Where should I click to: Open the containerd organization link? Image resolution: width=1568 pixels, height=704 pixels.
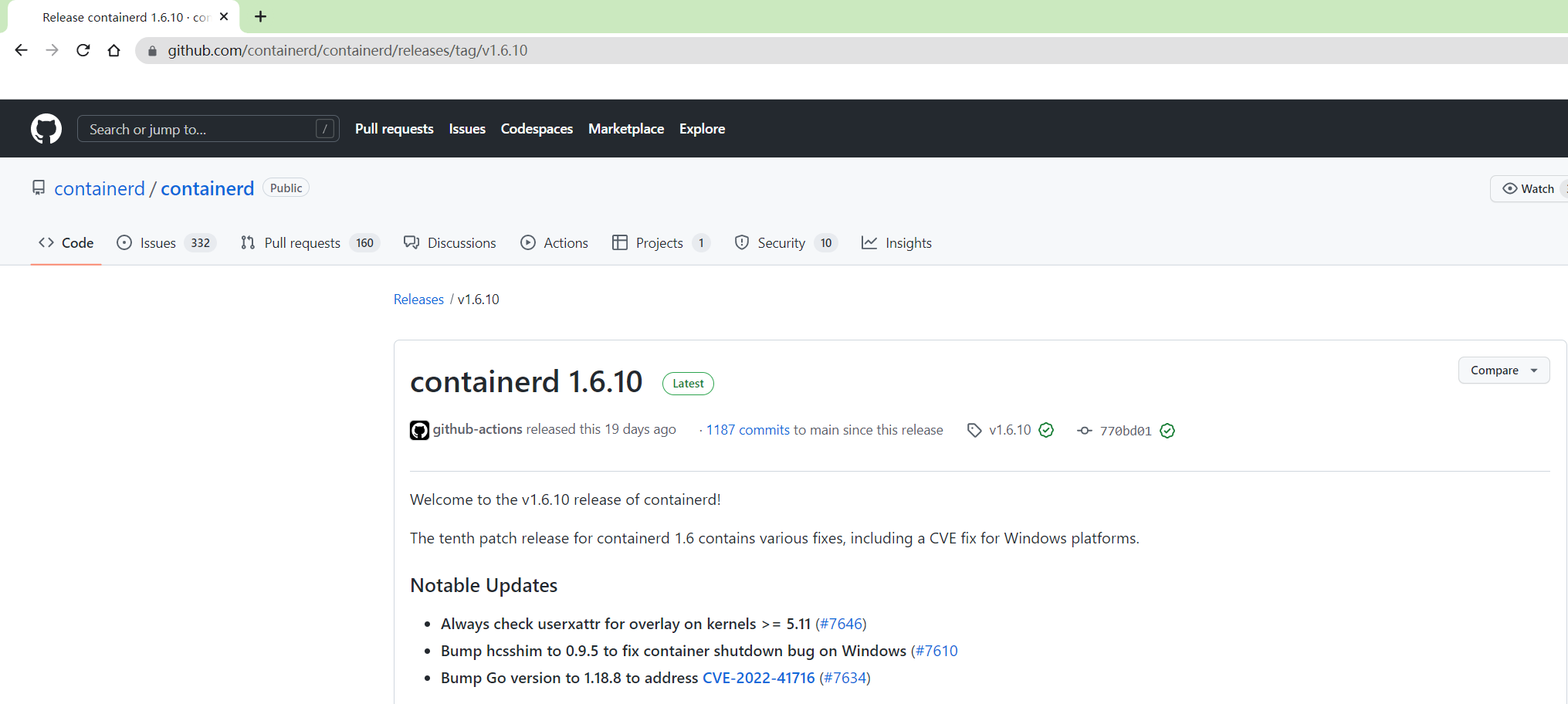coord(100,188)
